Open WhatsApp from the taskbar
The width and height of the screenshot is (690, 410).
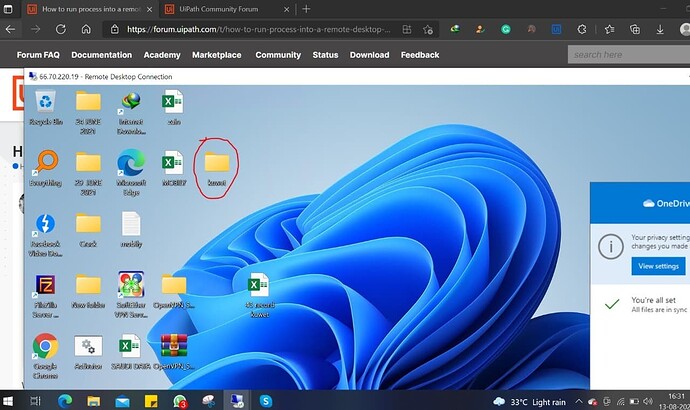coord(180,401)
